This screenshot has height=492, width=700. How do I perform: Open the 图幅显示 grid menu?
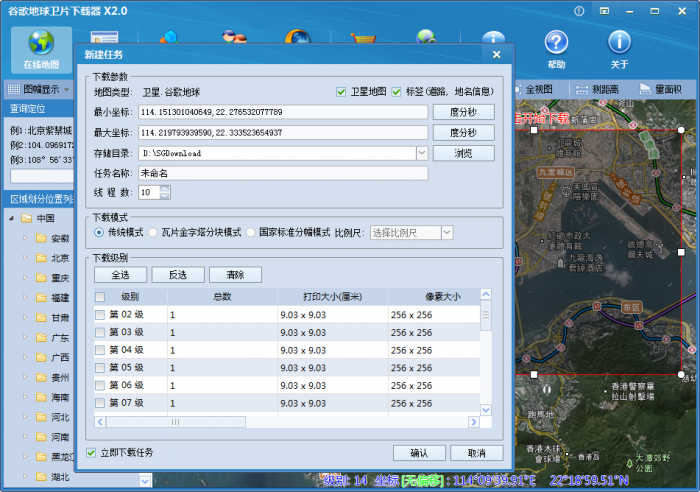tap(39, 89)
